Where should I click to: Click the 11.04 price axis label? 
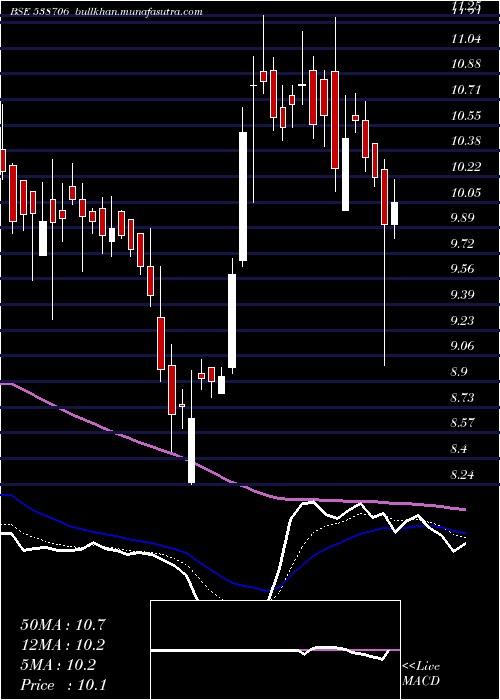click(x=466, y=39)
